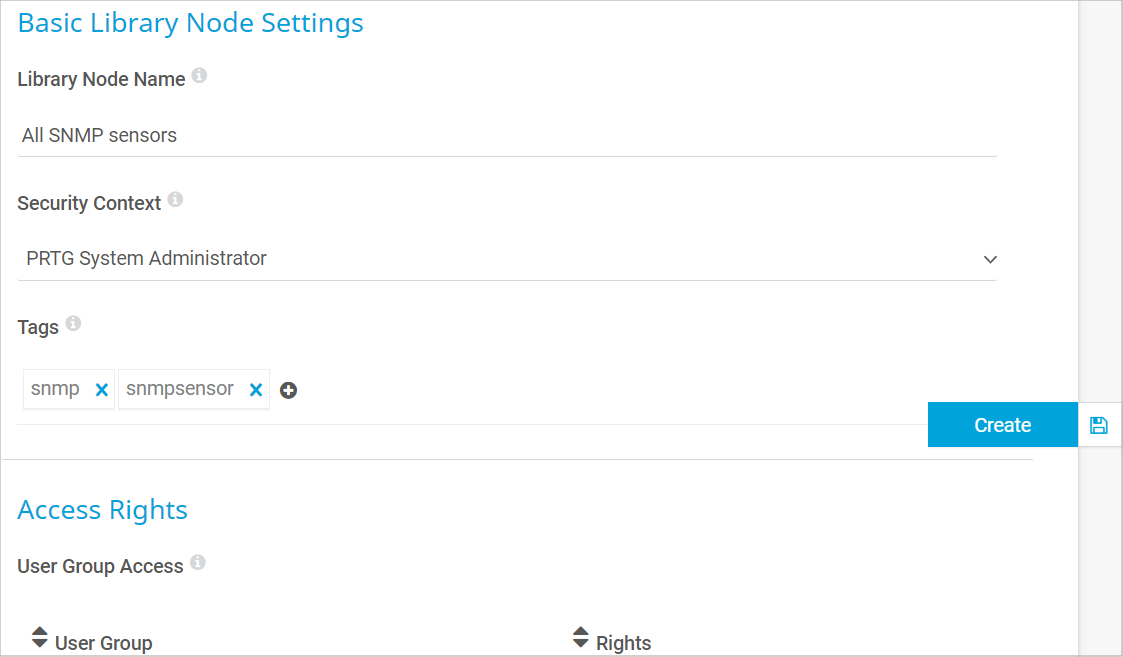Screen dimensions: 1123x657
Task: Click the Access Rights section heading
Action: click(103, 510)
